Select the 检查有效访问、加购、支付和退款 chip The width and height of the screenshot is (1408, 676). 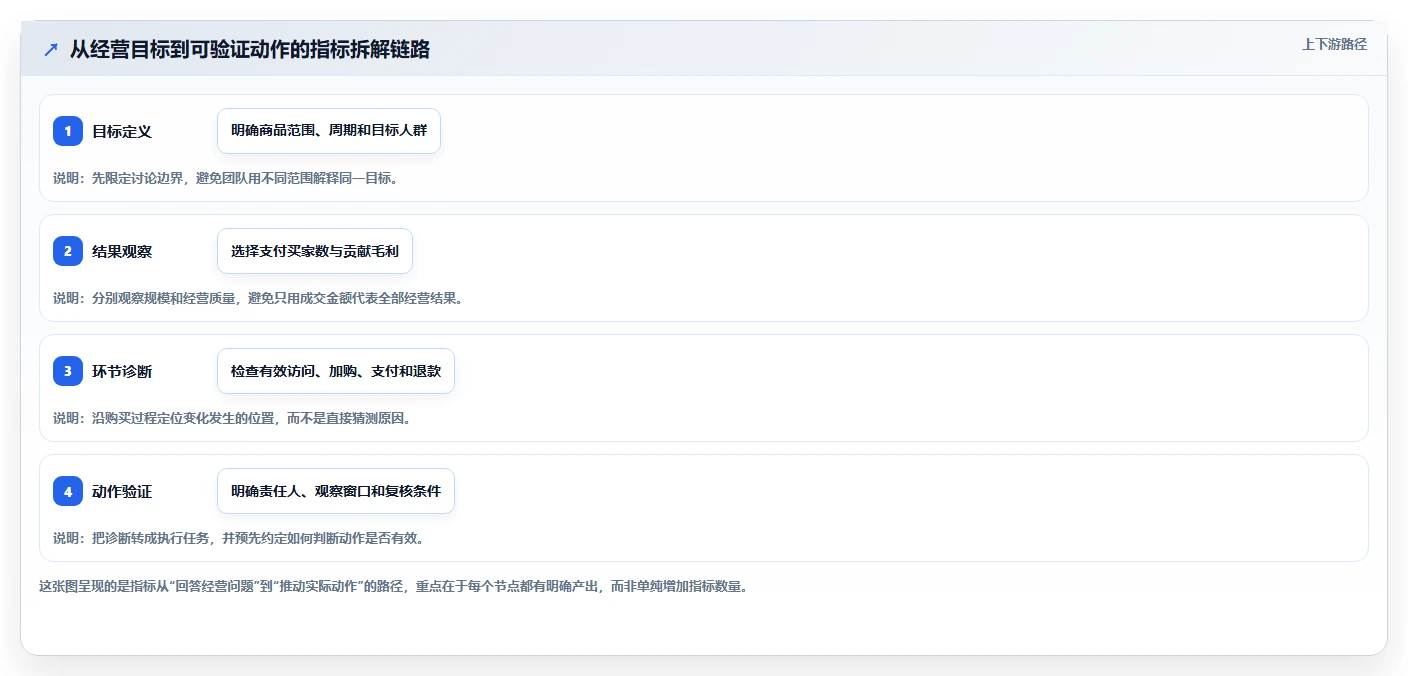pyautogui.click(x=336, y=371)
